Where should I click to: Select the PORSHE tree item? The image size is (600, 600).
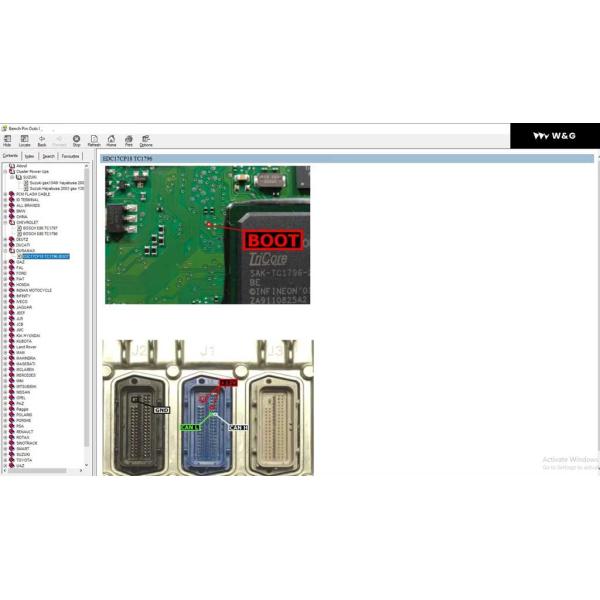coord(24,420)
